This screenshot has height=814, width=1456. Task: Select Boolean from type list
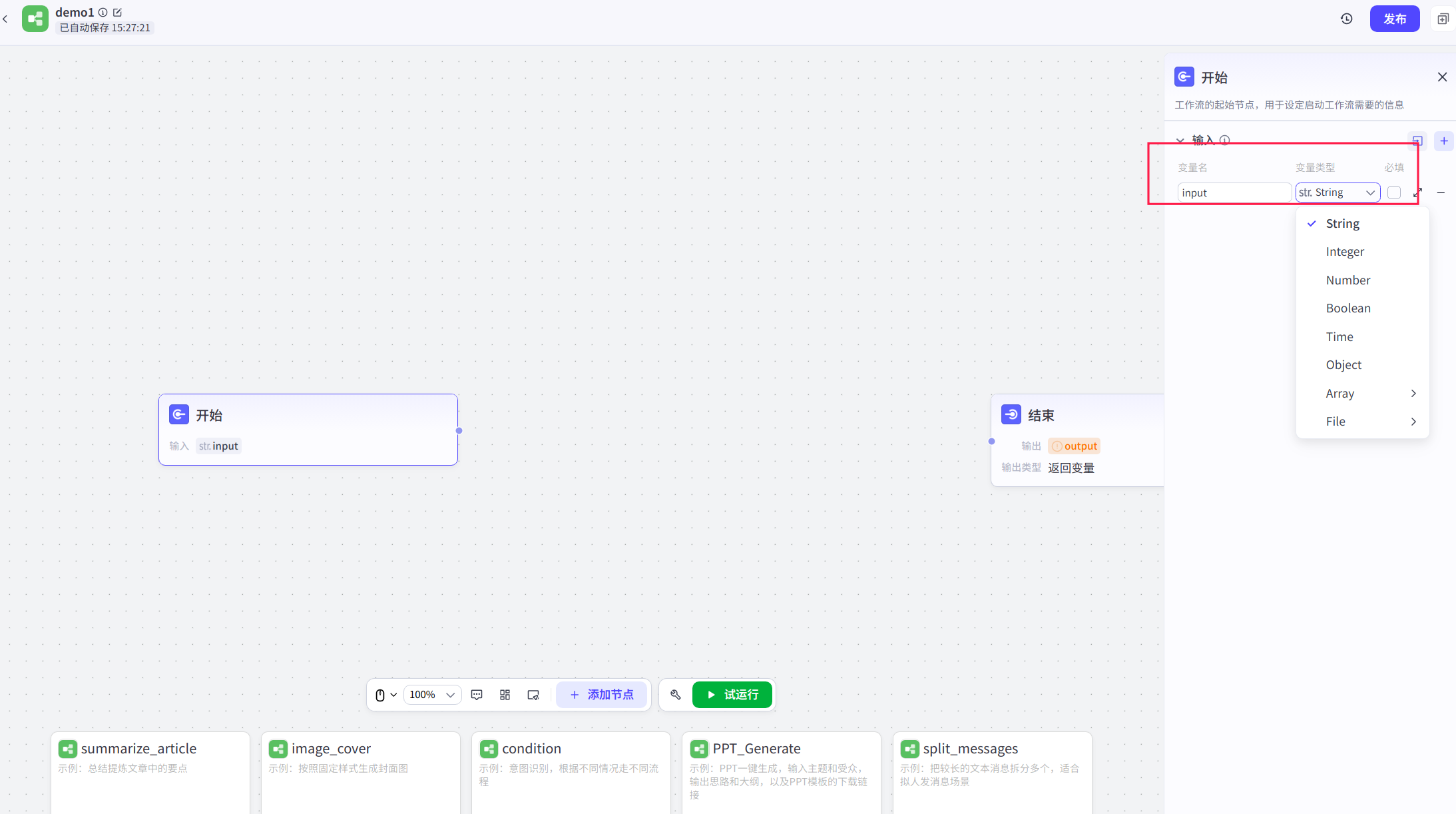click(1347, 308)
